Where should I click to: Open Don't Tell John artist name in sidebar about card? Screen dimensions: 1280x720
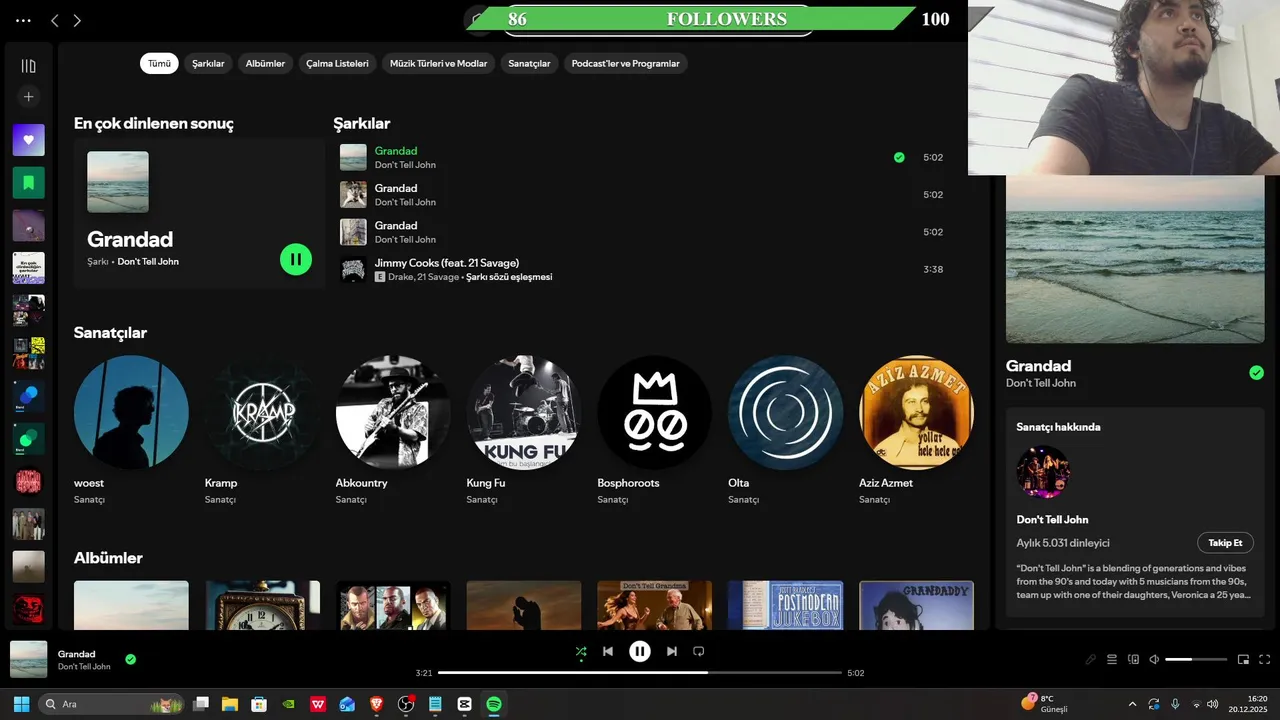pos(1052,520)
